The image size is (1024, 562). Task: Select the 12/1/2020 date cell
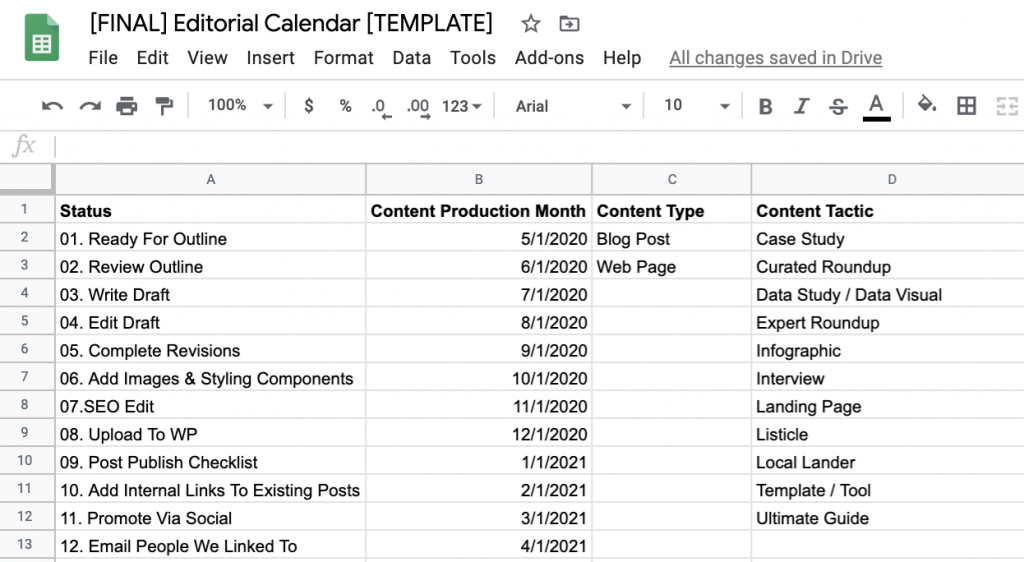(x=479, y=434)
